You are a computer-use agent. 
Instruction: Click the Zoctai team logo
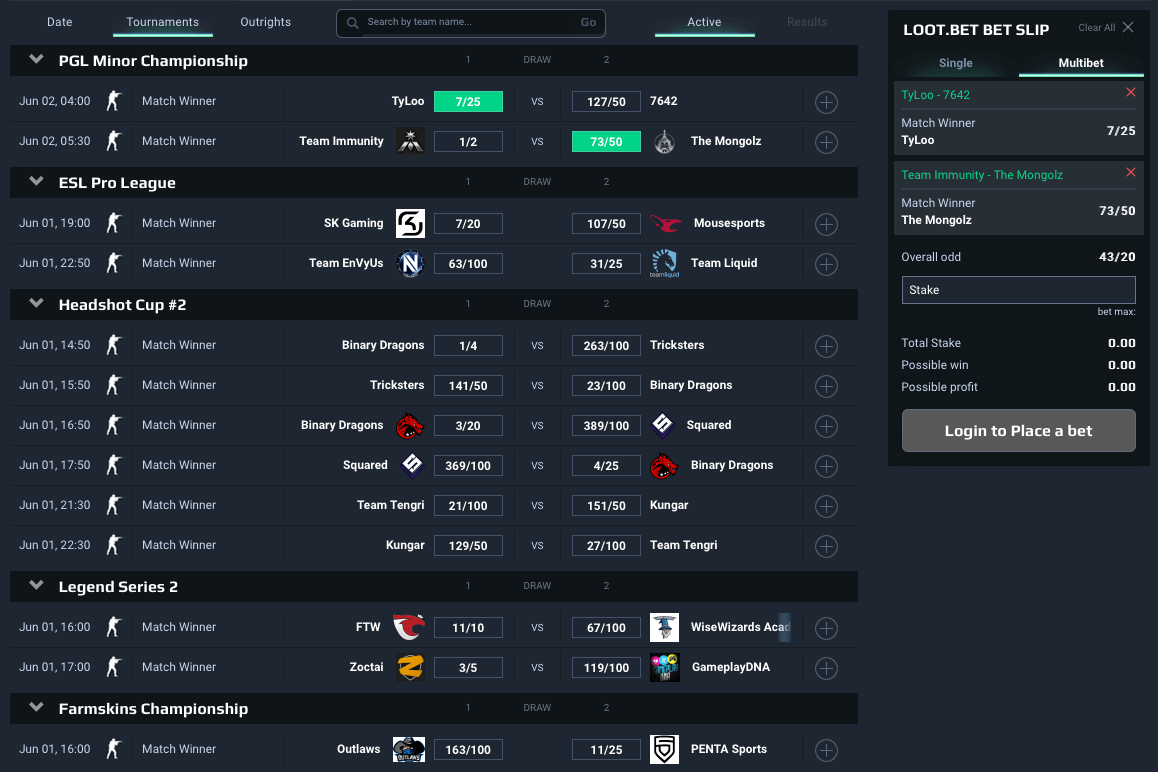pyautogui.click(x=410, y=667)
